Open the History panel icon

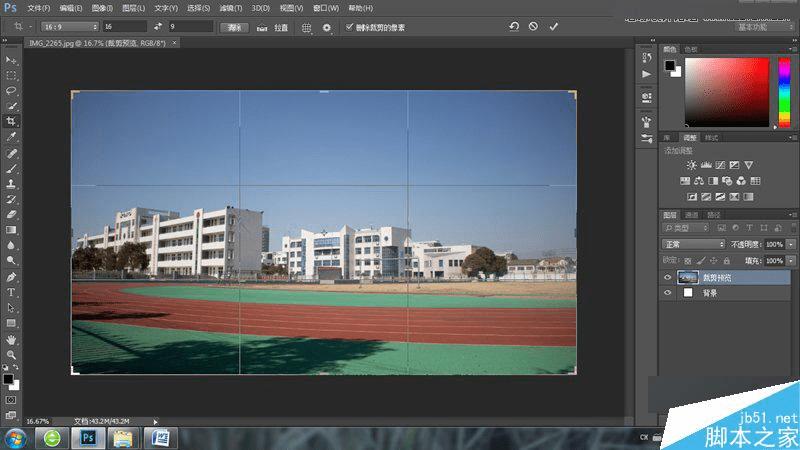pos(646,58)
